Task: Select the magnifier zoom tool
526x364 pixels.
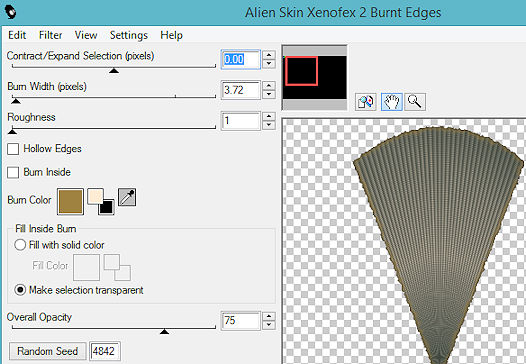Action: point(415,102)
